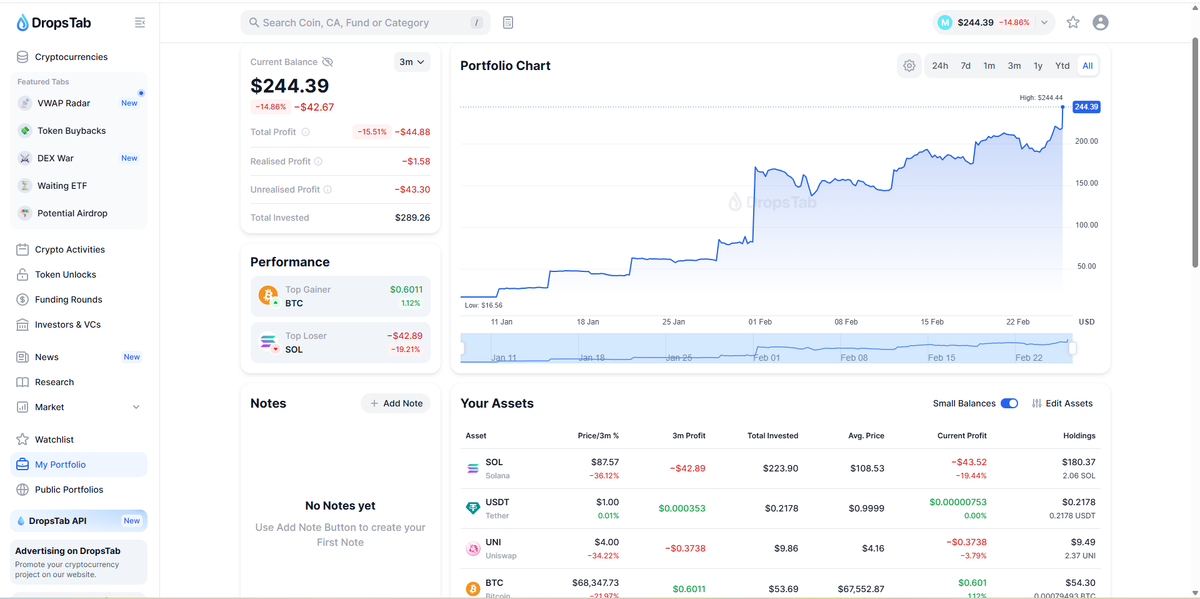Open Advertising on DropsTab card
This screenshot has width=1200, height=599.
pos(78,562)
